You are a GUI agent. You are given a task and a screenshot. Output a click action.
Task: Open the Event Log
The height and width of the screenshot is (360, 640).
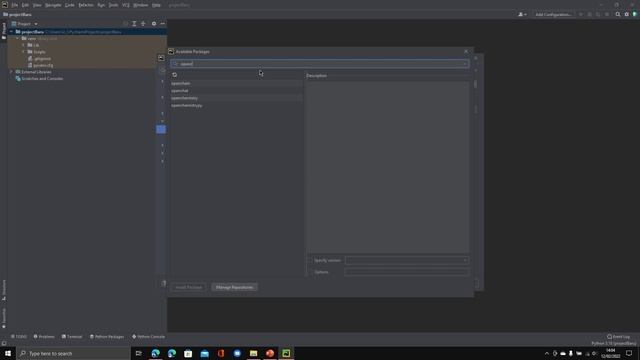(x=618, y=337)
